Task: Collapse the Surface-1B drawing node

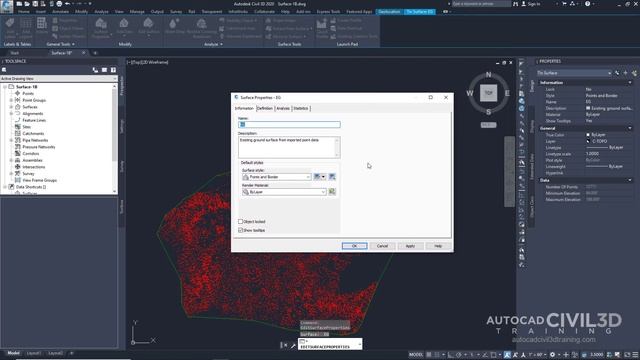Action: click(5, 87)
